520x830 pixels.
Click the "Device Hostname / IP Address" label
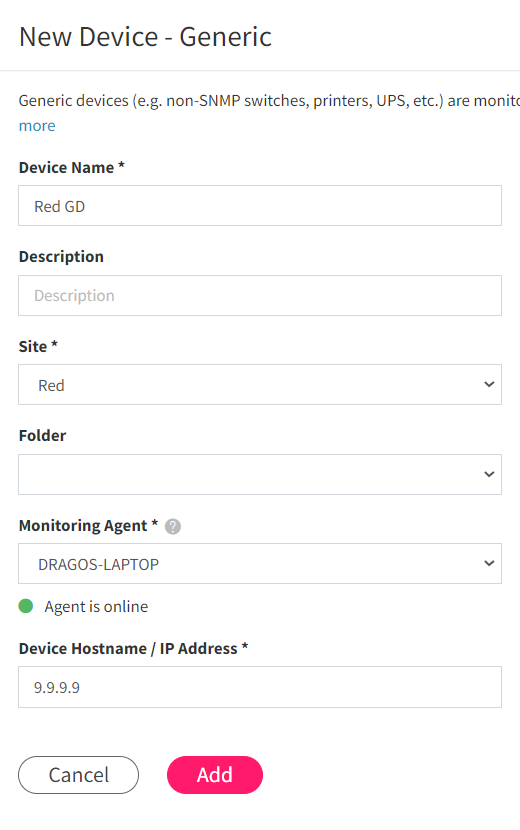[133, 648]
